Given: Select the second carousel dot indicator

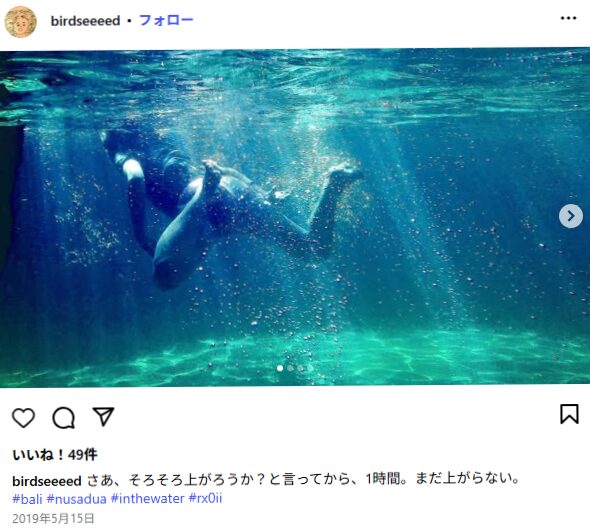Looking at the screenshot, I should pyautogui.click(x=290, y=368).
